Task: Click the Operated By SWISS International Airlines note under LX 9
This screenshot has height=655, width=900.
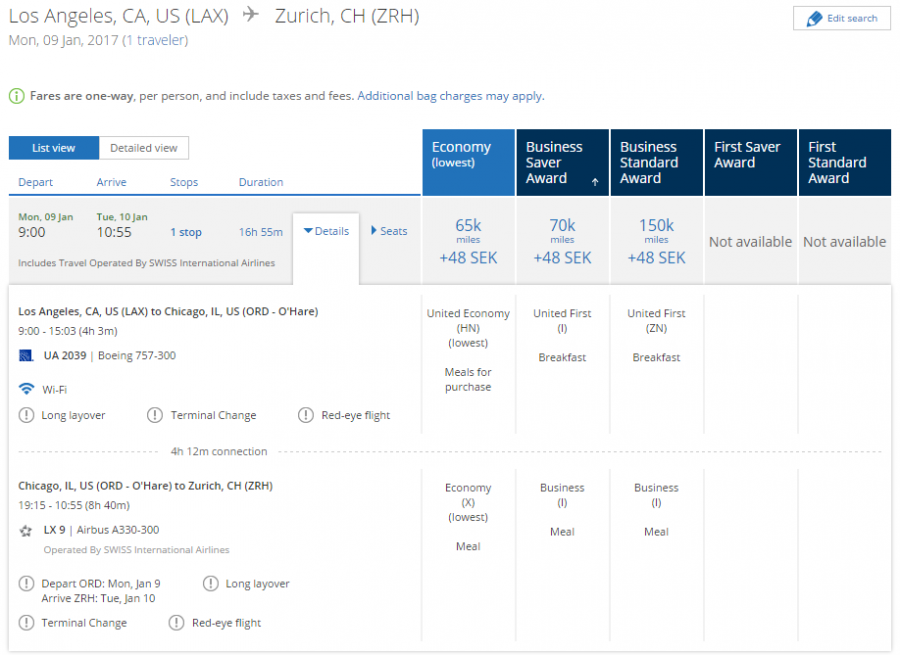Action: tap(137, 550)
